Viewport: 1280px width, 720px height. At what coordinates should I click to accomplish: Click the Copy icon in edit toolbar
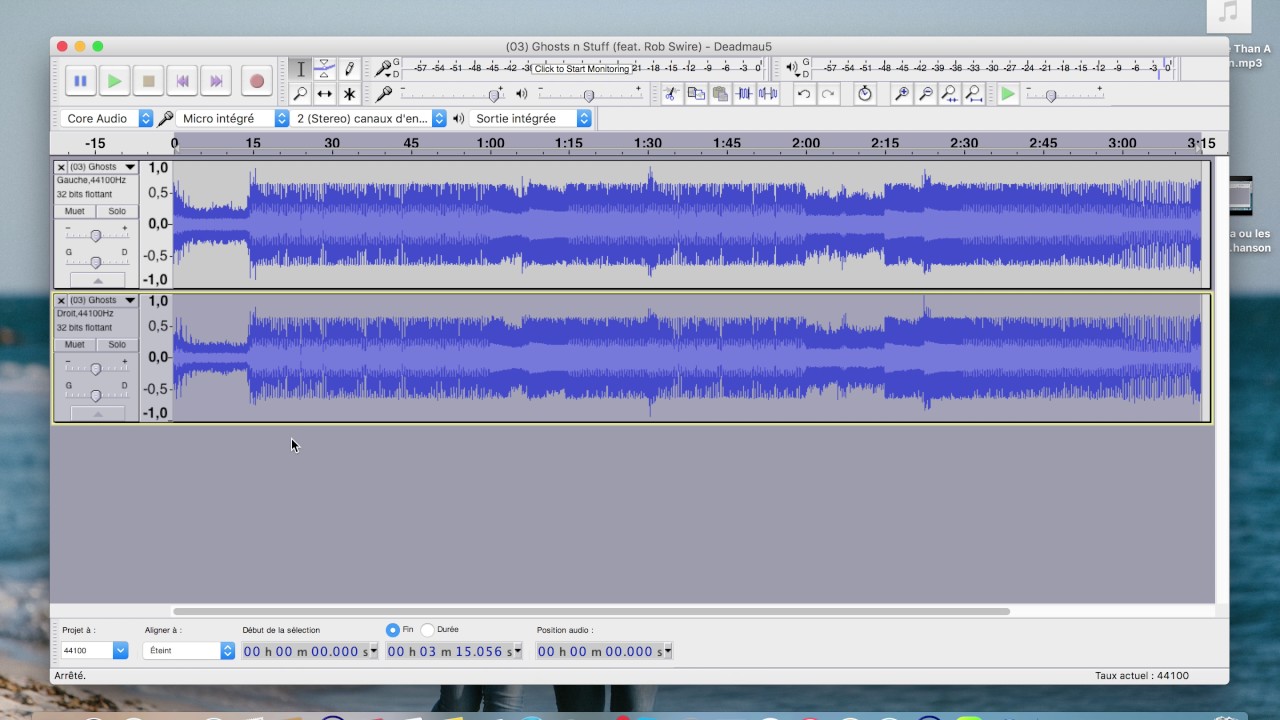[x=695, y=94]
